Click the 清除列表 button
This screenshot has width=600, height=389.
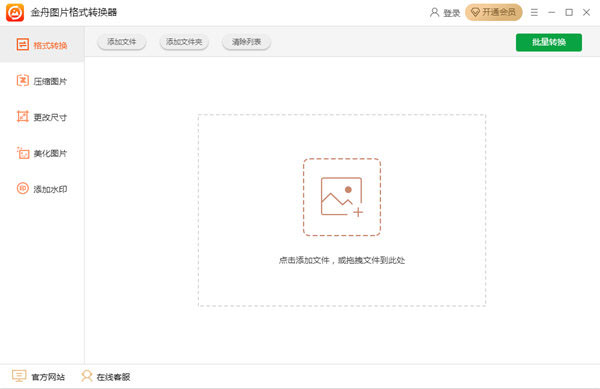[246, 42]
